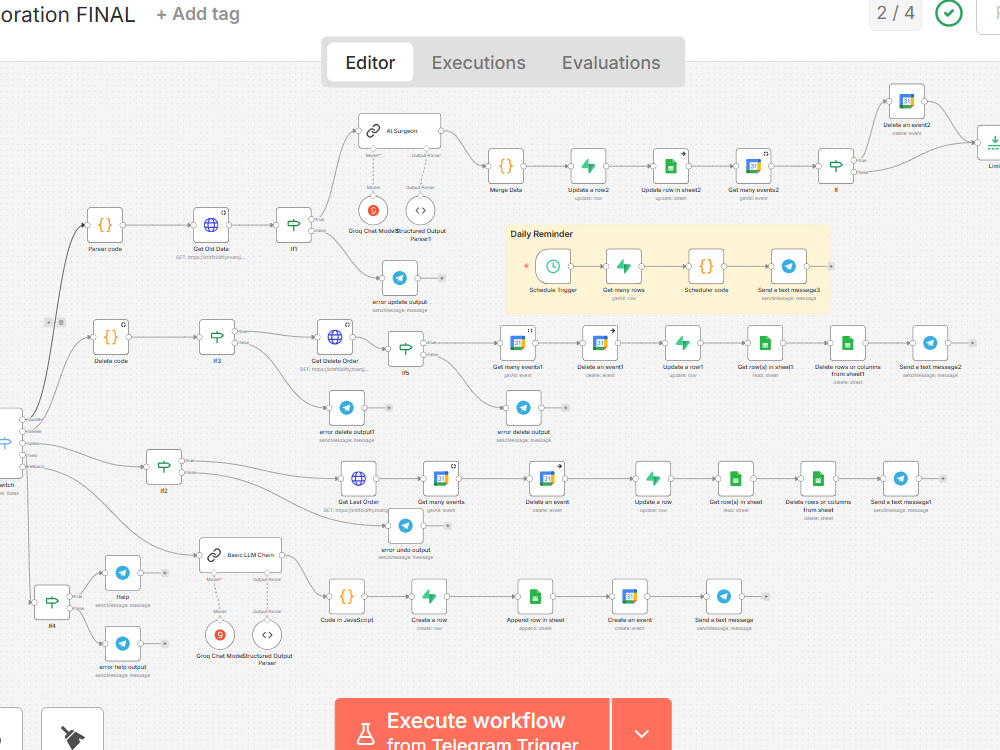Select the Send a text message Telegram node
The width and height of the screenshot is (1000, 750).
(x=724, y=596)
